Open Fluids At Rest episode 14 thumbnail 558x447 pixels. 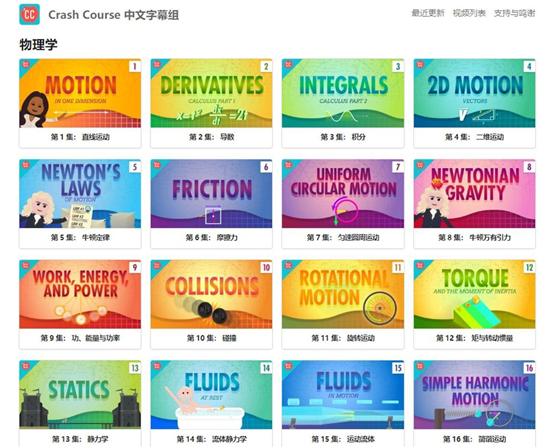point(211,395)
